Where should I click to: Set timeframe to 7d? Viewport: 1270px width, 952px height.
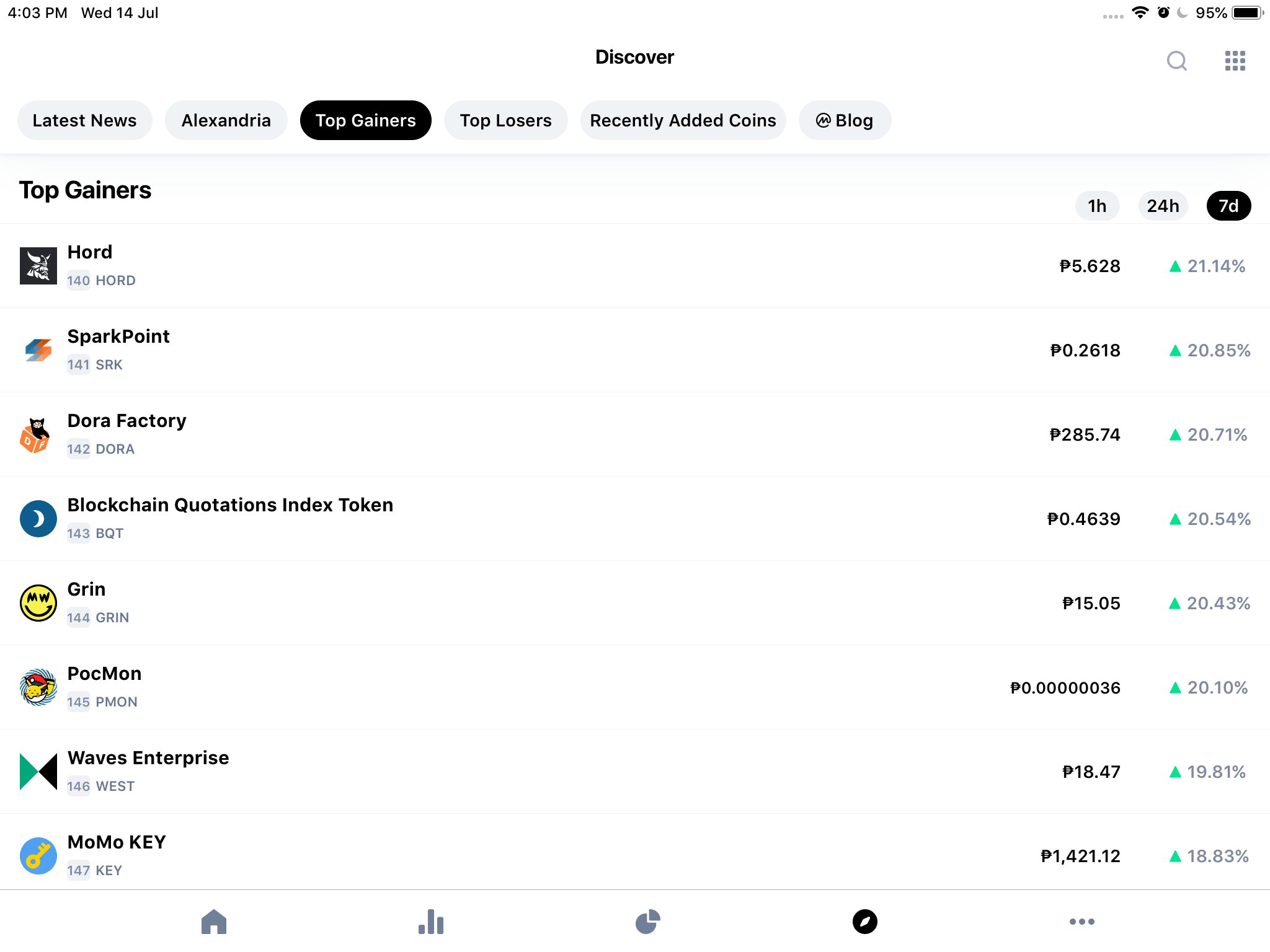(x=1228, y=206)
